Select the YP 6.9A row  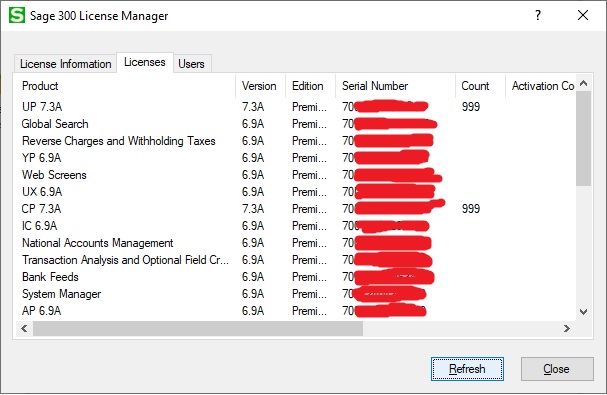point(296,158)
